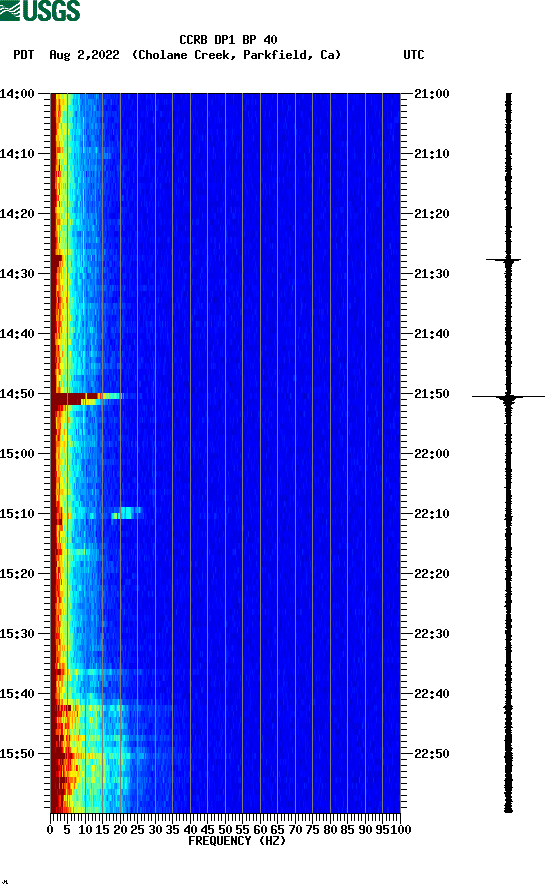The image size is (552, 893).
Task: Click the 21:40 UTC time label
Action: 432,334
